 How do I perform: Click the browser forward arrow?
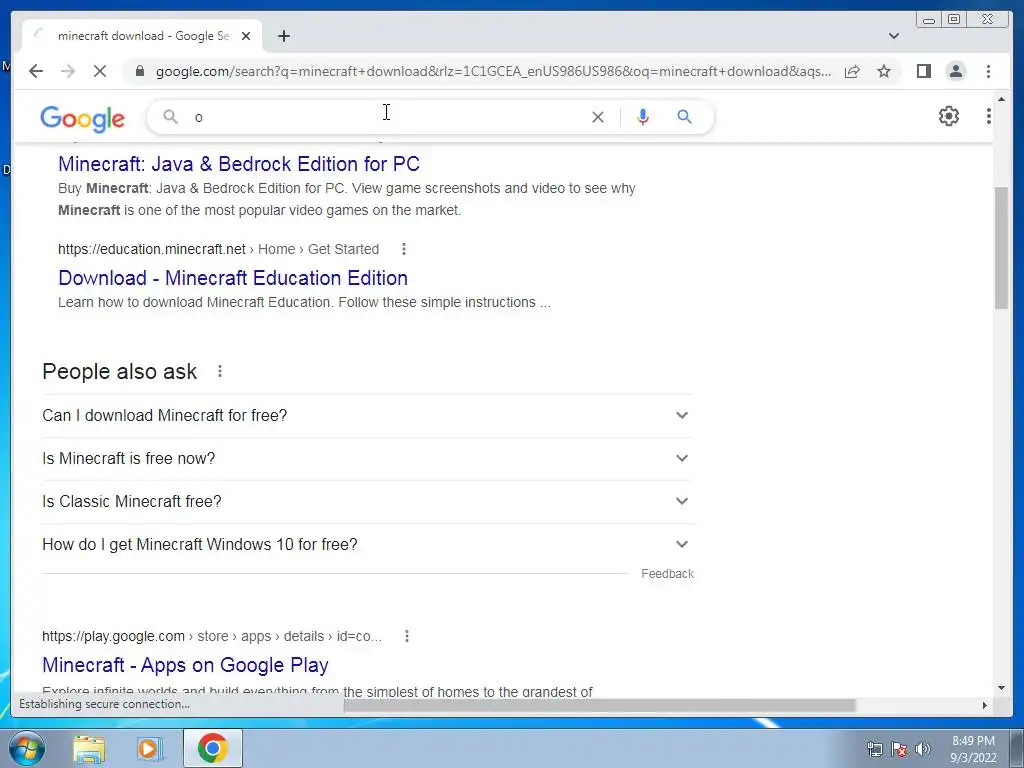point(68,71)
